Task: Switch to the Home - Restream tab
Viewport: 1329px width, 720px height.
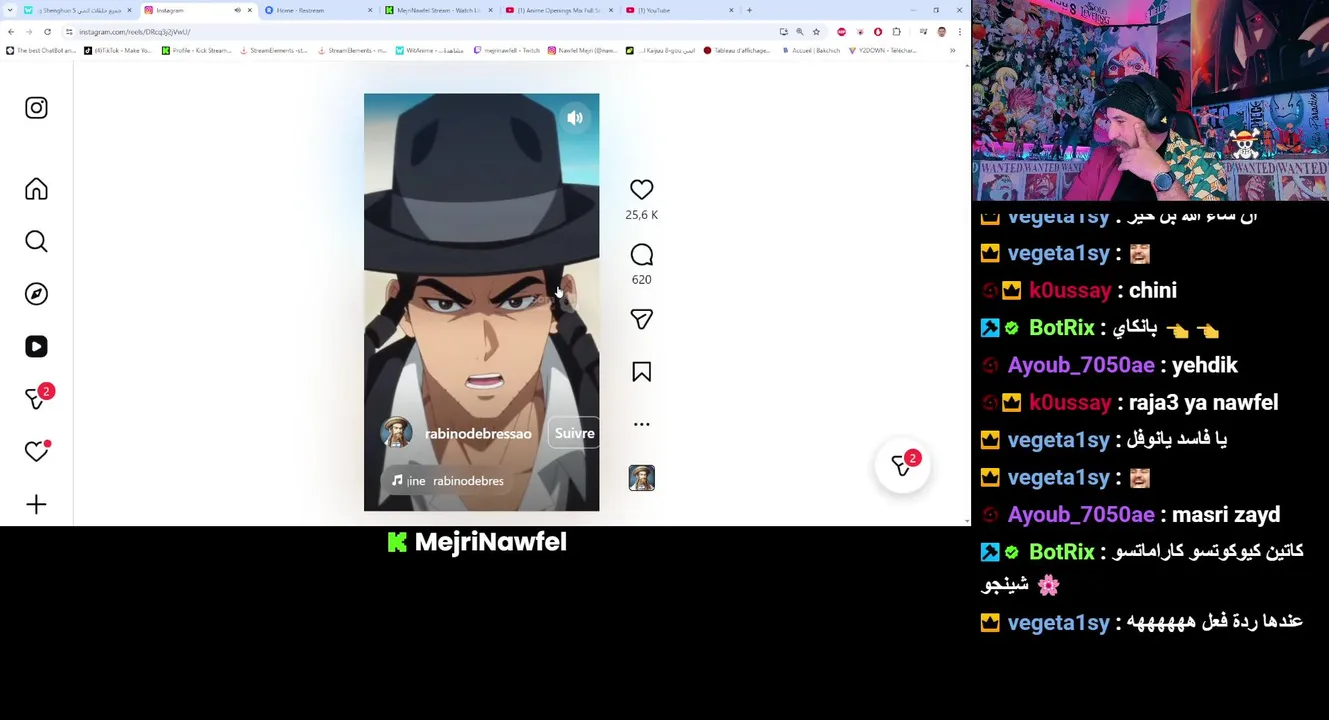Action: click(318, 10)
